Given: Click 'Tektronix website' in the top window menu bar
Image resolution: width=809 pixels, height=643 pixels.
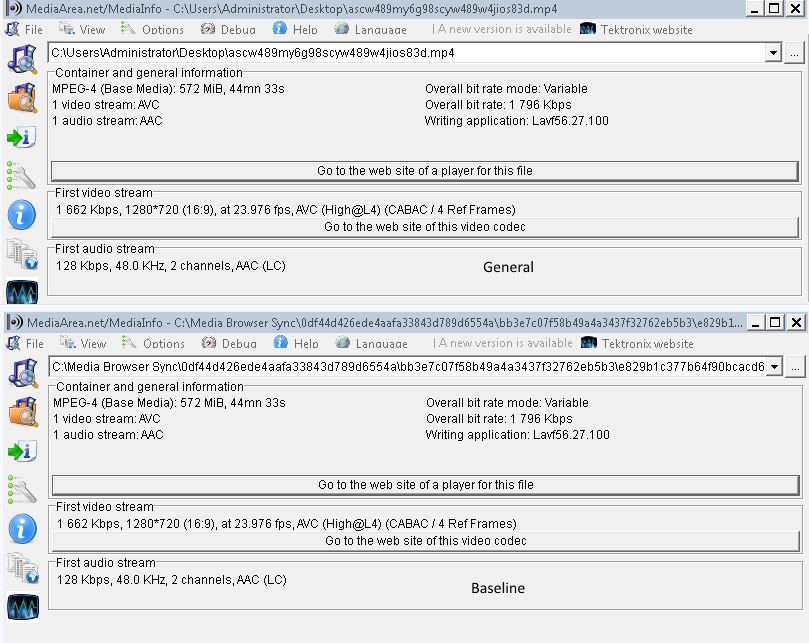Looking at the screenshot, I should coord(637,29).
